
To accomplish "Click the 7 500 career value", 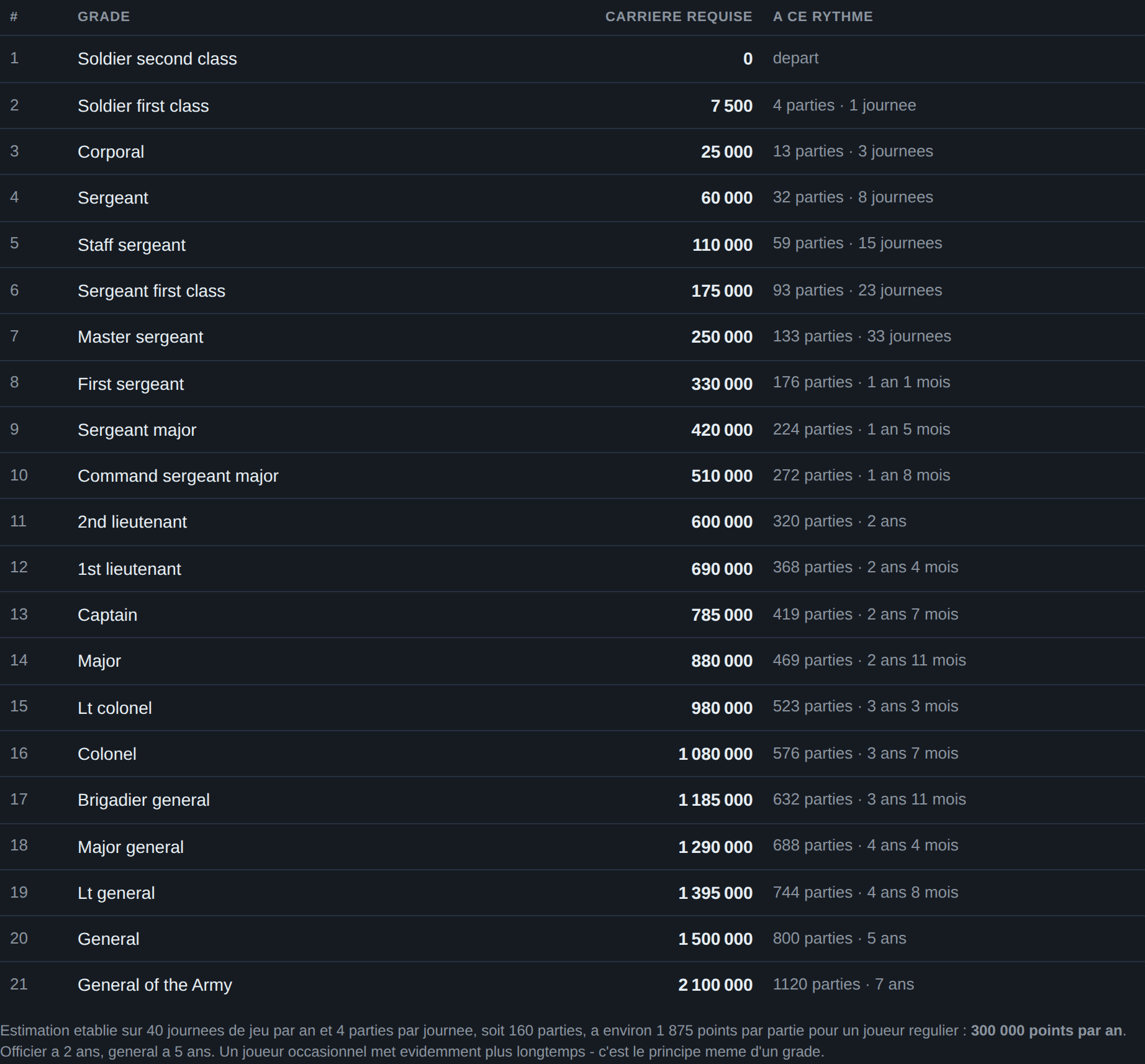I will pos(731,106).
